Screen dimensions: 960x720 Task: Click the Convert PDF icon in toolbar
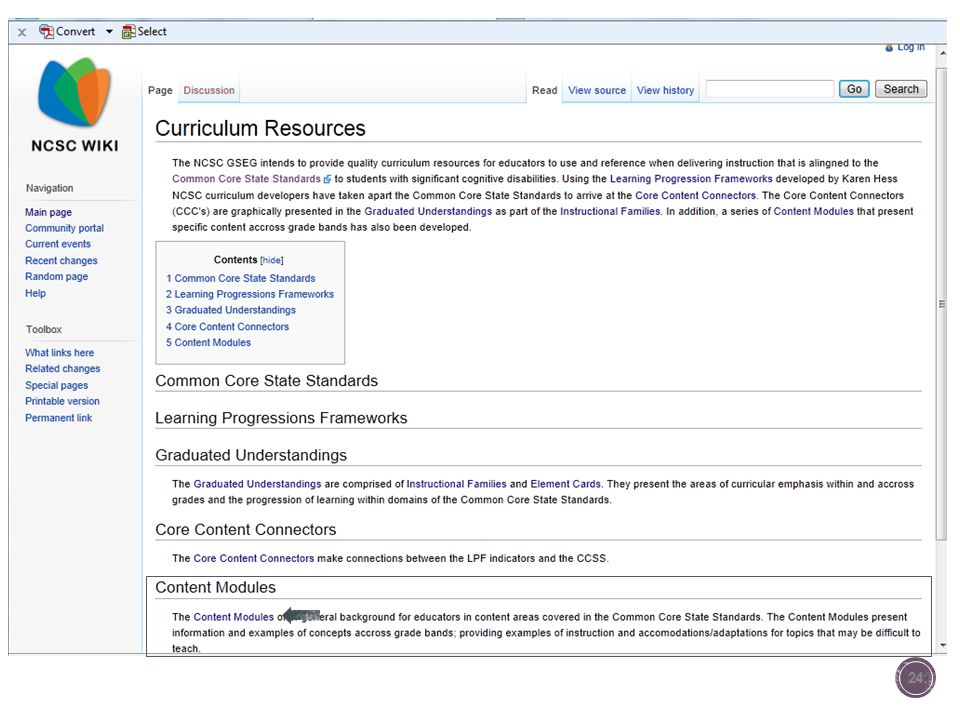46,31
